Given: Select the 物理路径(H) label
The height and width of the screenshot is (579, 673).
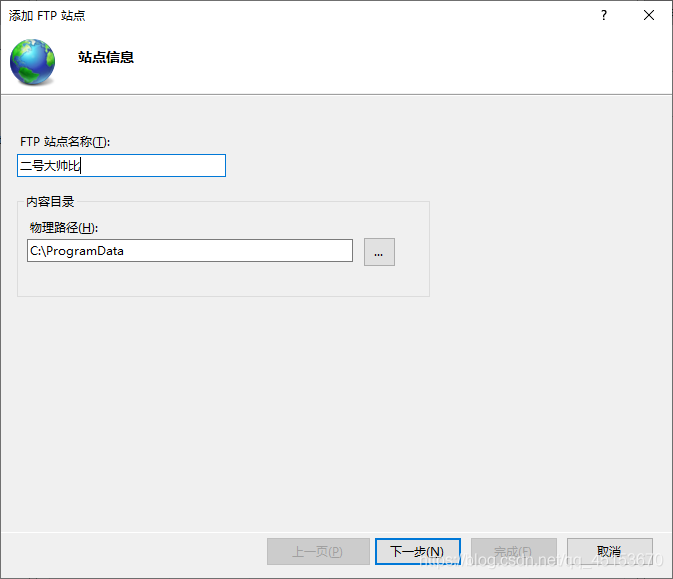Looking at the screenshot, I should (x=64, y=227).
